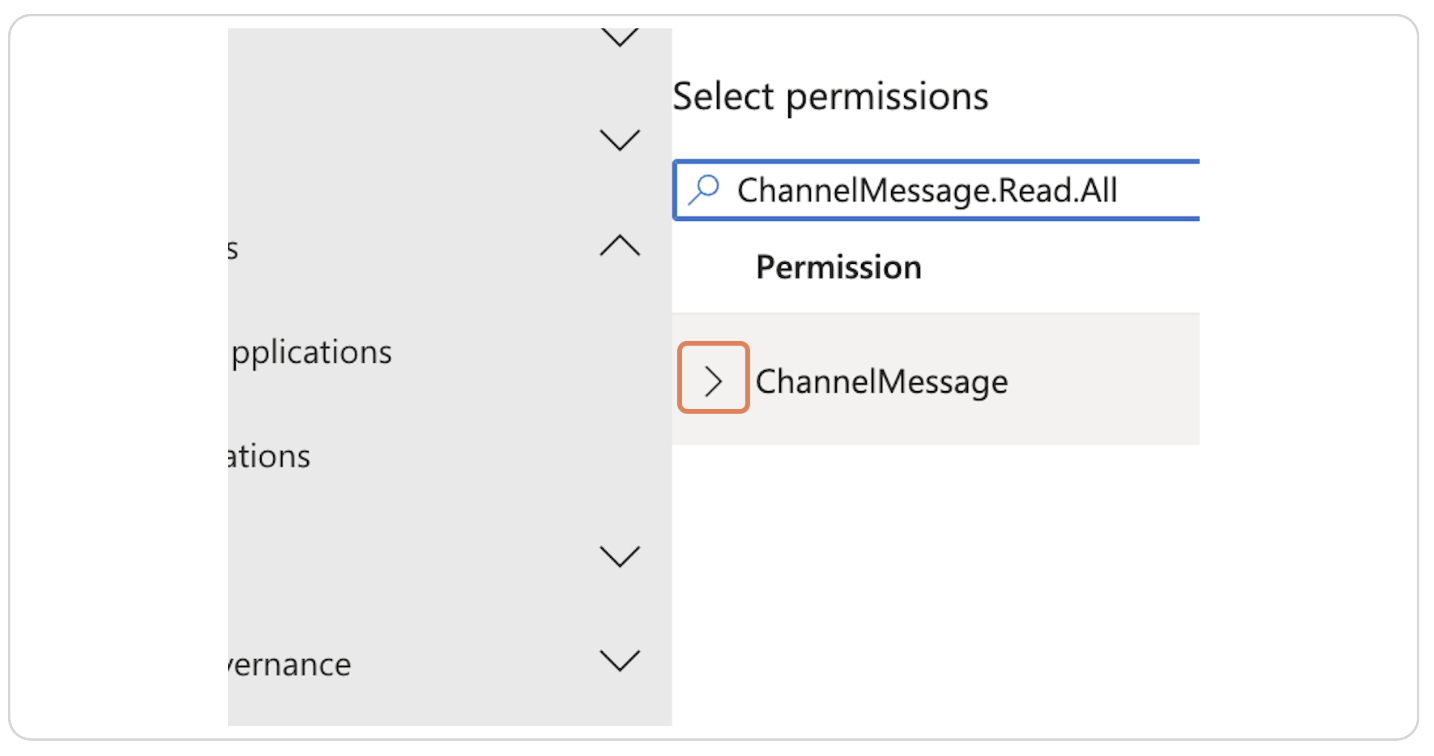Image resolution: width=1434 pixels, height=756 pixels.
Task: Click blank area of ChannelMessage row right of label
Action: (x=1100, y=381)
